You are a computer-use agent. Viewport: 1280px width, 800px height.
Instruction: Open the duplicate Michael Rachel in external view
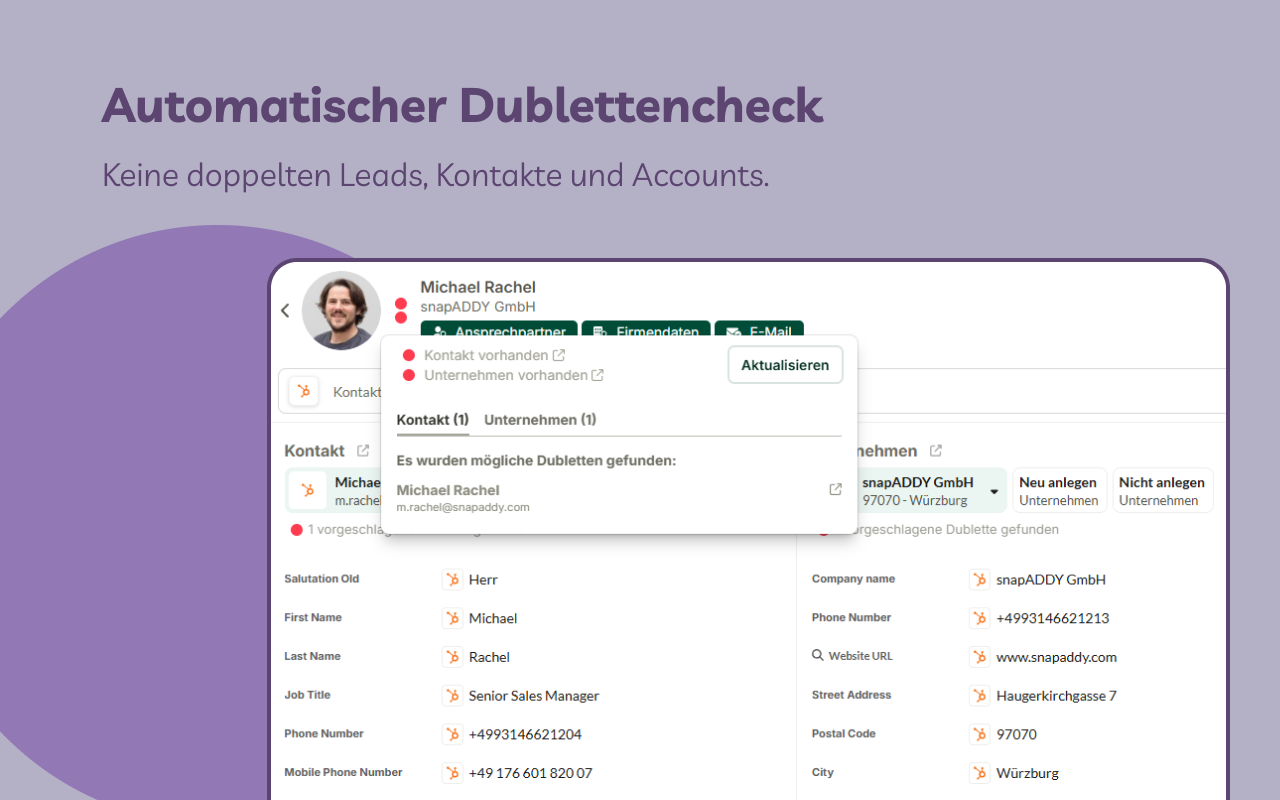coord(835,490)
